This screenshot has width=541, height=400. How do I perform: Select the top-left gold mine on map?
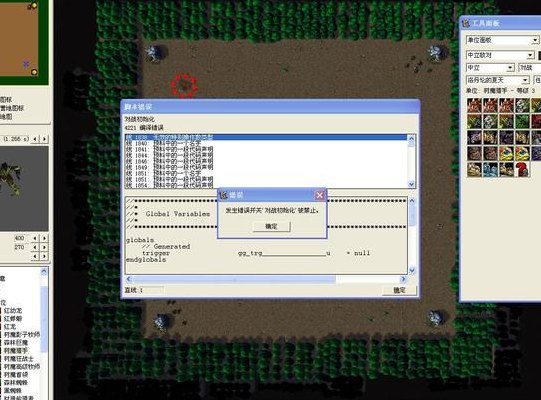pyautogui.click(x=154, y=53)
